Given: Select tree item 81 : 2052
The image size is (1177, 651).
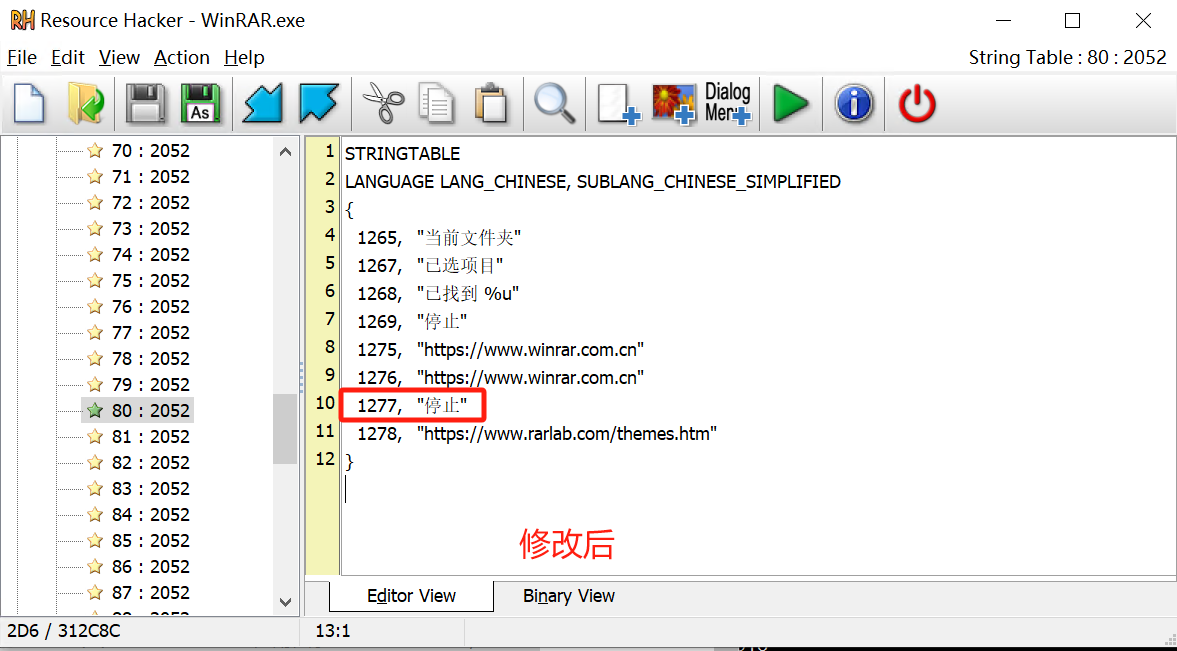Looking at the screenshot, I should point(150,437).
